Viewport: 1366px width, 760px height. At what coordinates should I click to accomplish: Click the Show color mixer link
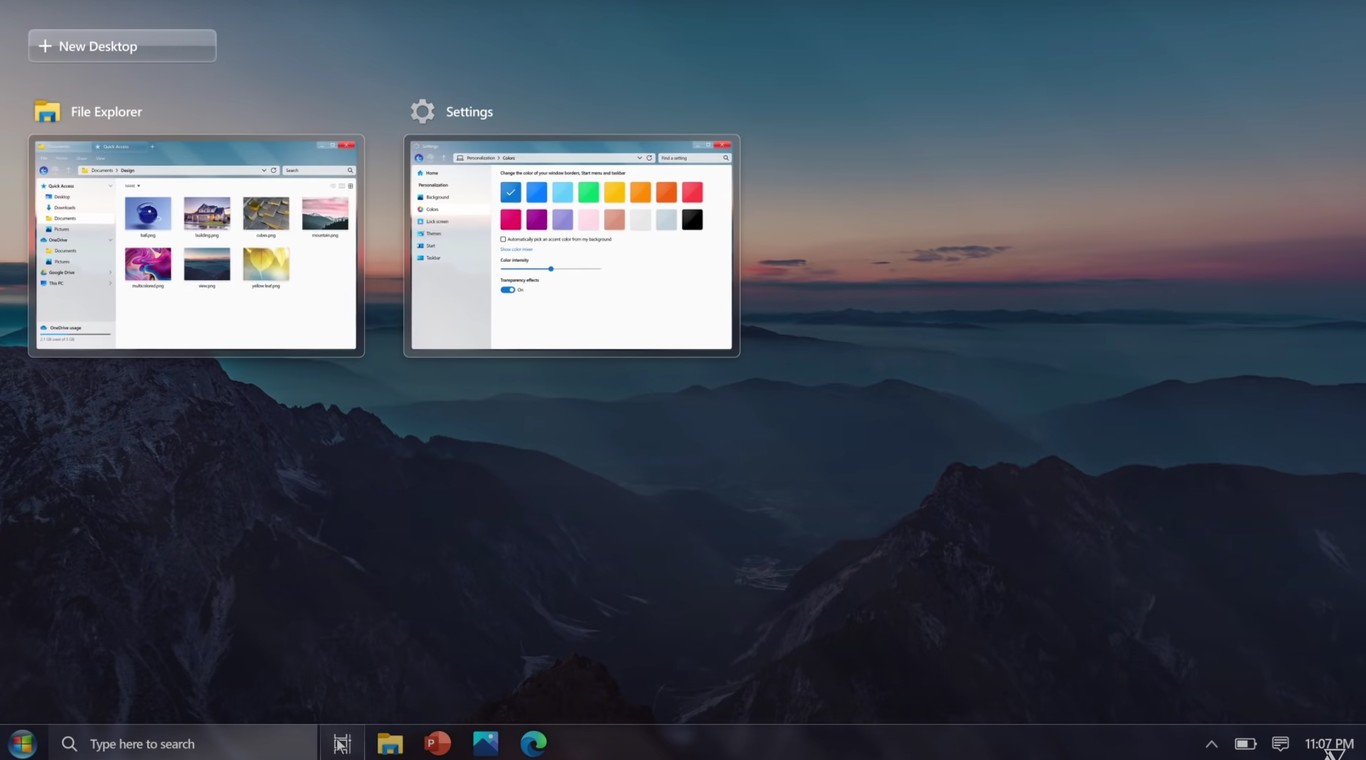[x=517, y=249]
